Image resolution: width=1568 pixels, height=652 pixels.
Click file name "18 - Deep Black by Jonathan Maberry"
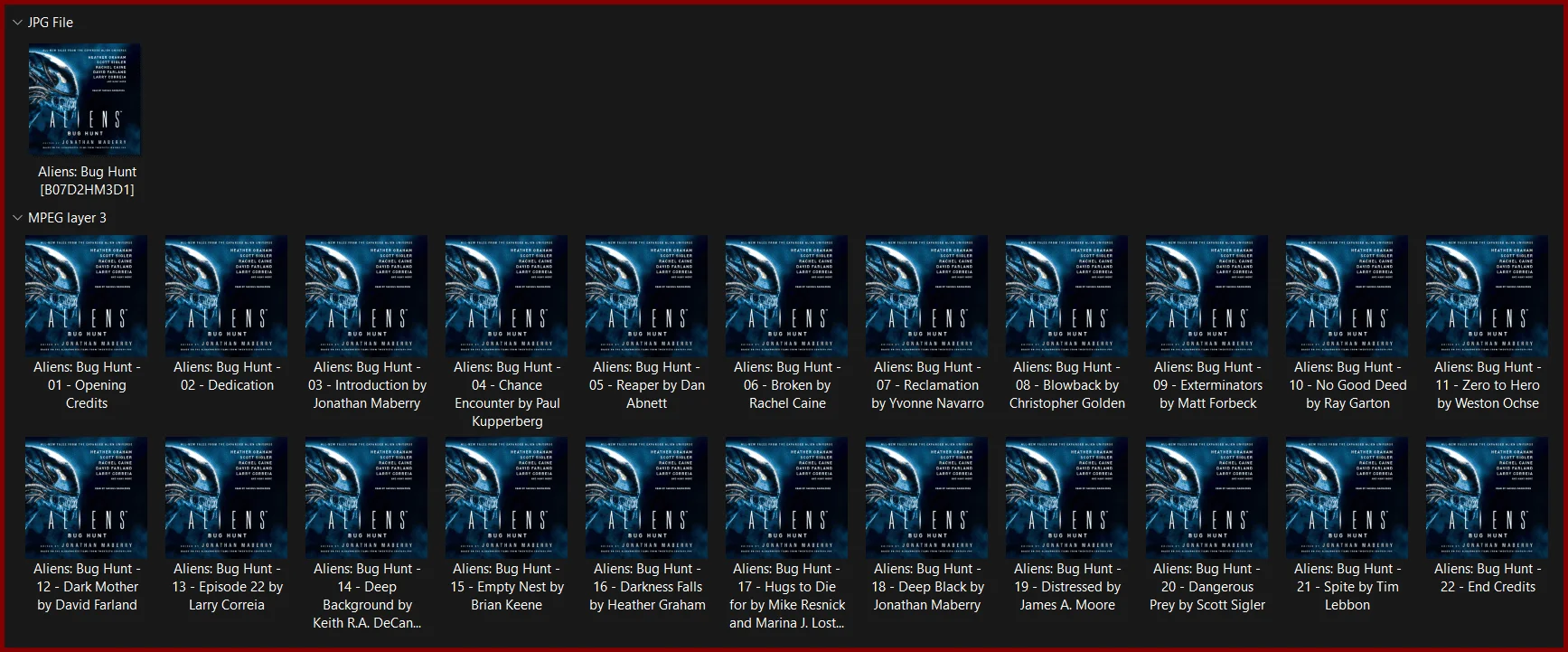click(x=927, y=587)
